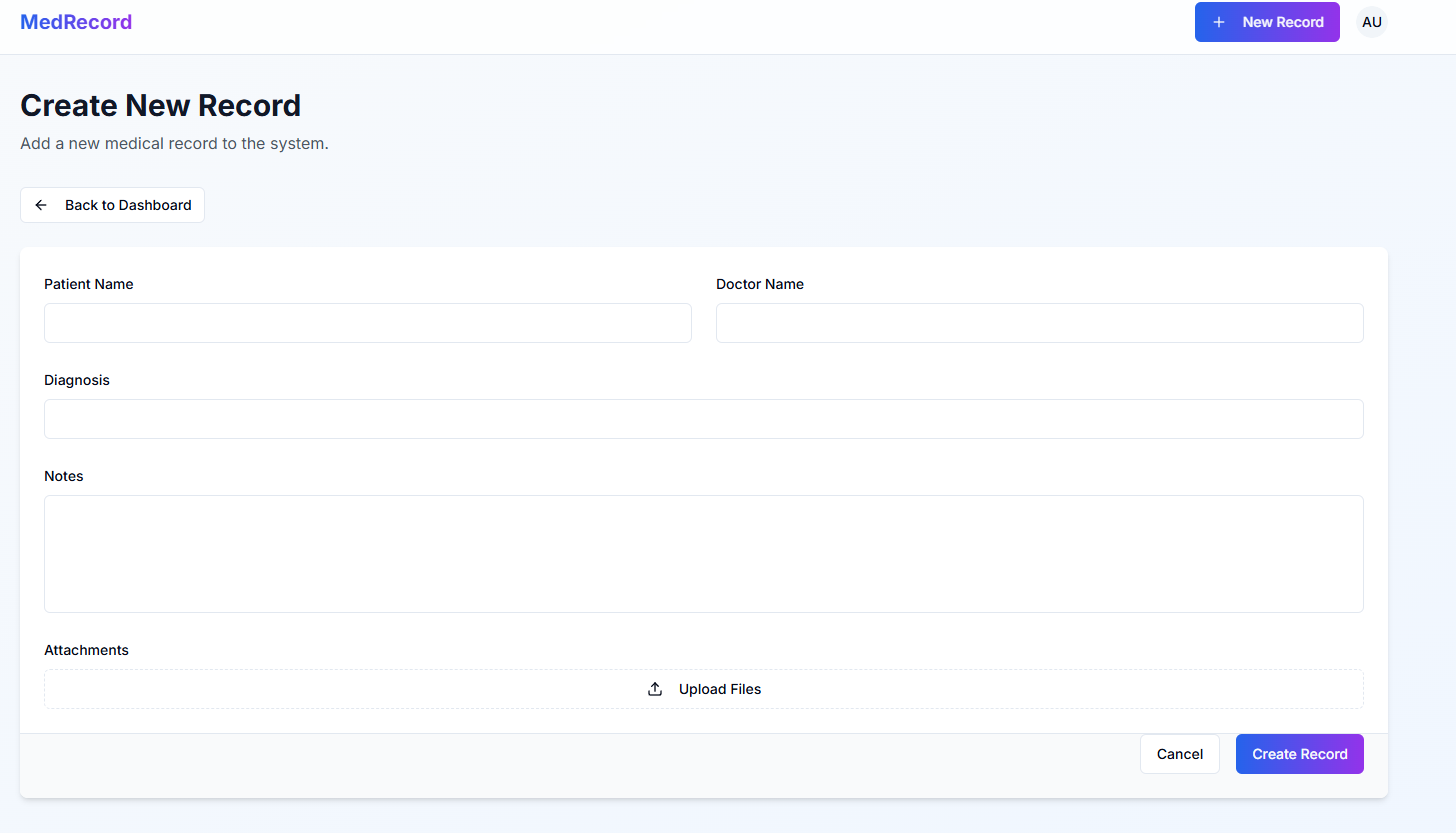1456x833 pixels.
Task: Click the back arrow icon
Action: tap(41, 205)
